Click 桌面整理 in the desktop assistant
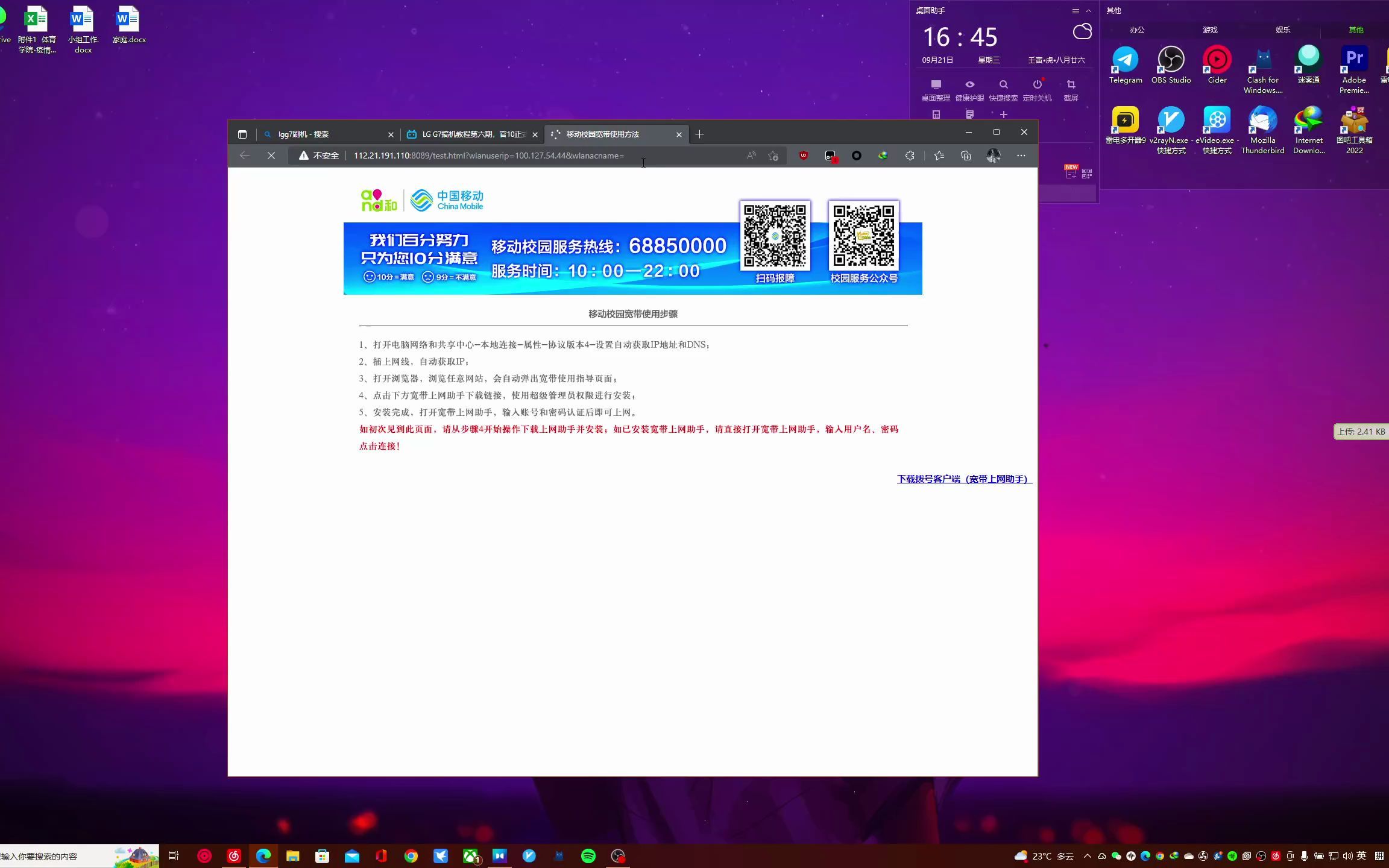 936,90
